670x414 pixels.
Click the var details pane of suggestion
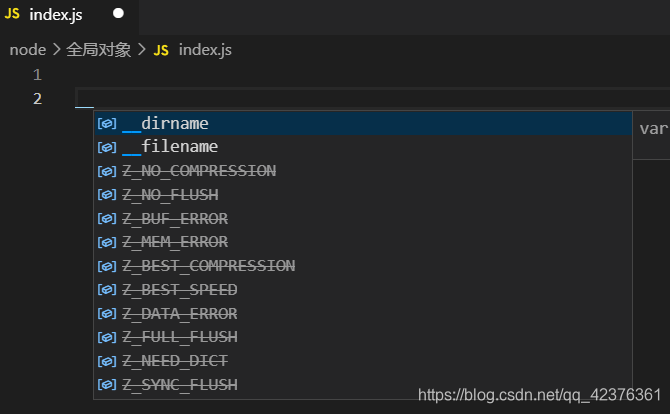point(652,135)
